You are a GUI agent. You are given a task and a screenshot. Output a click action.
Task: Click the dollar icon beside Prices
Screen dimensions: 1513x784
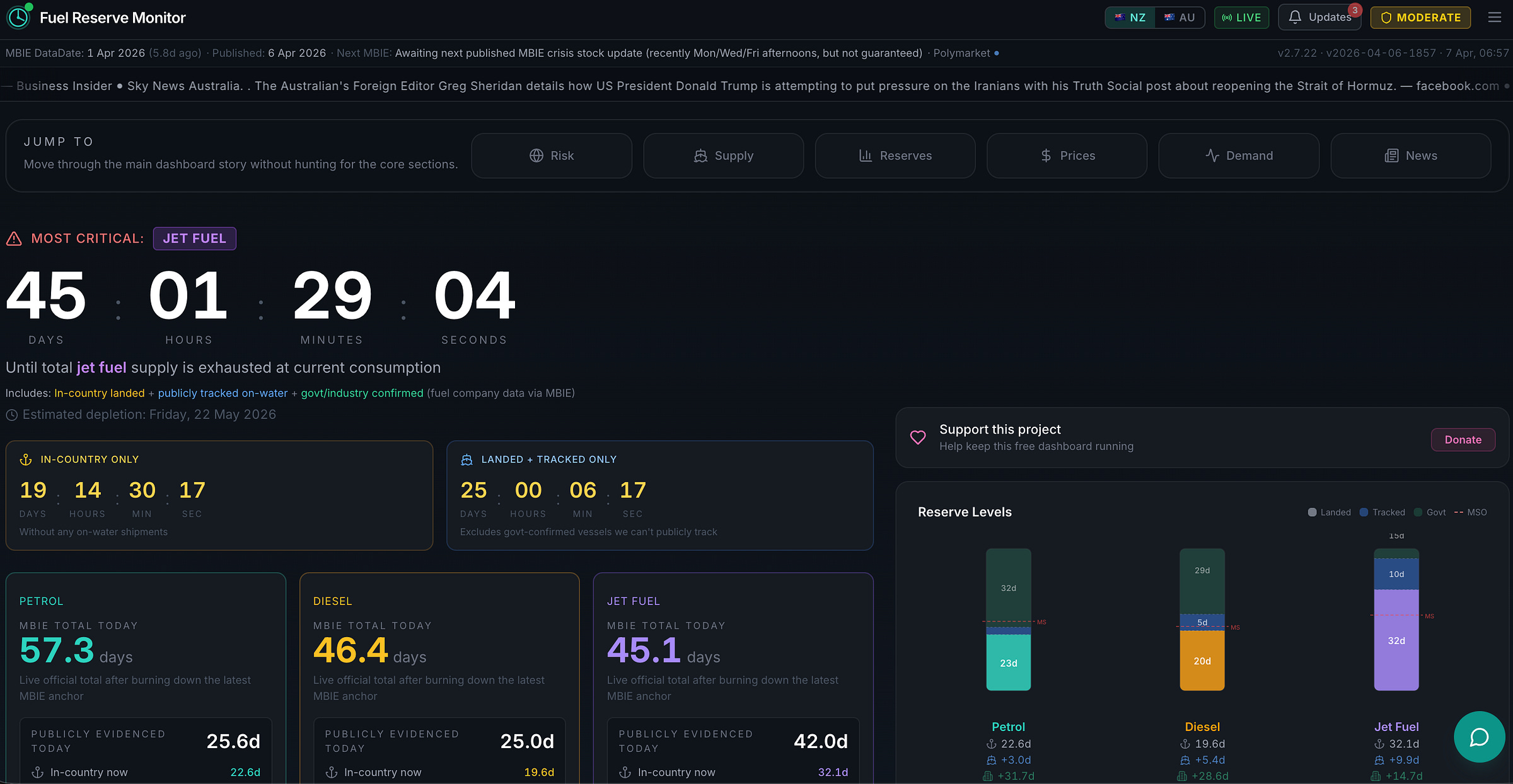pyautogui.click(x=1046, y=156)
